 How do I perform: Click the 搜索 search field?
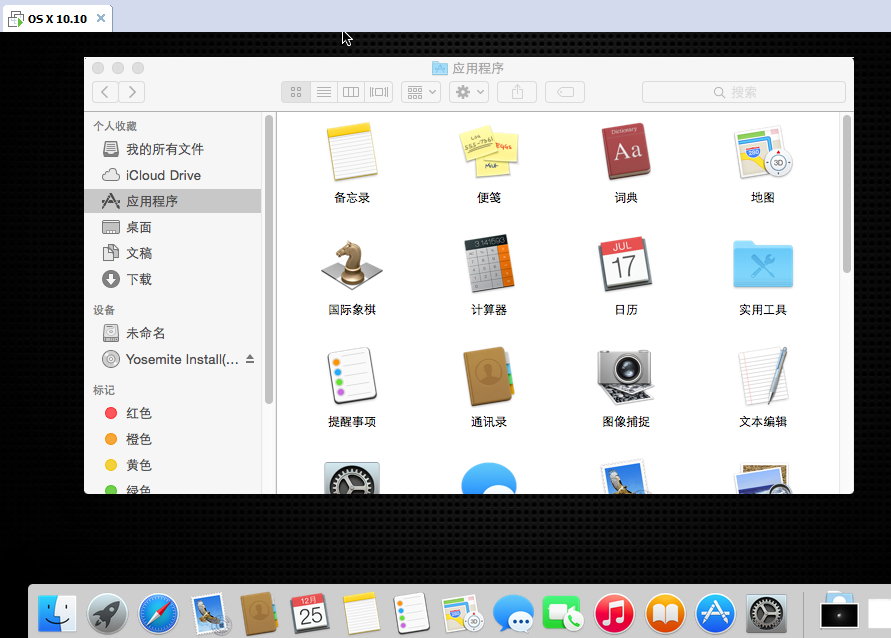[744, 92]
